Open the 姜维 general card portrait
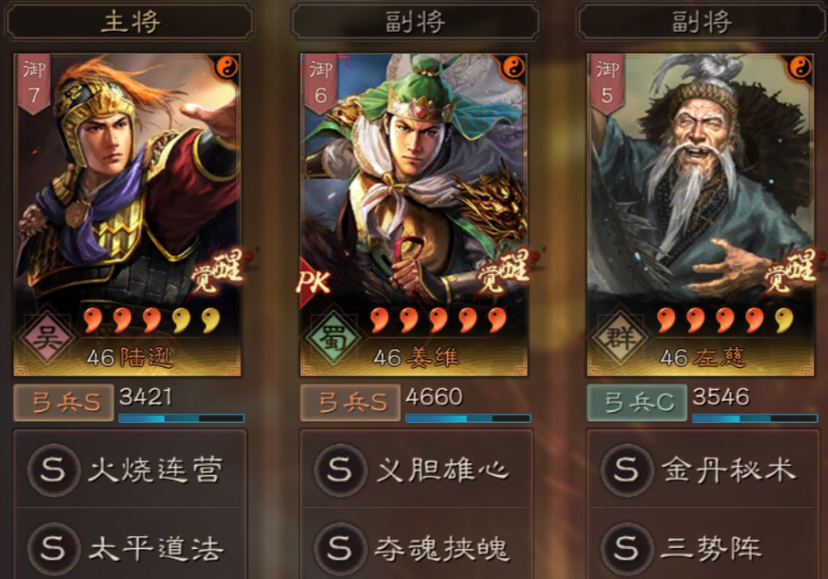828x579 pixels. pos(414,214)
